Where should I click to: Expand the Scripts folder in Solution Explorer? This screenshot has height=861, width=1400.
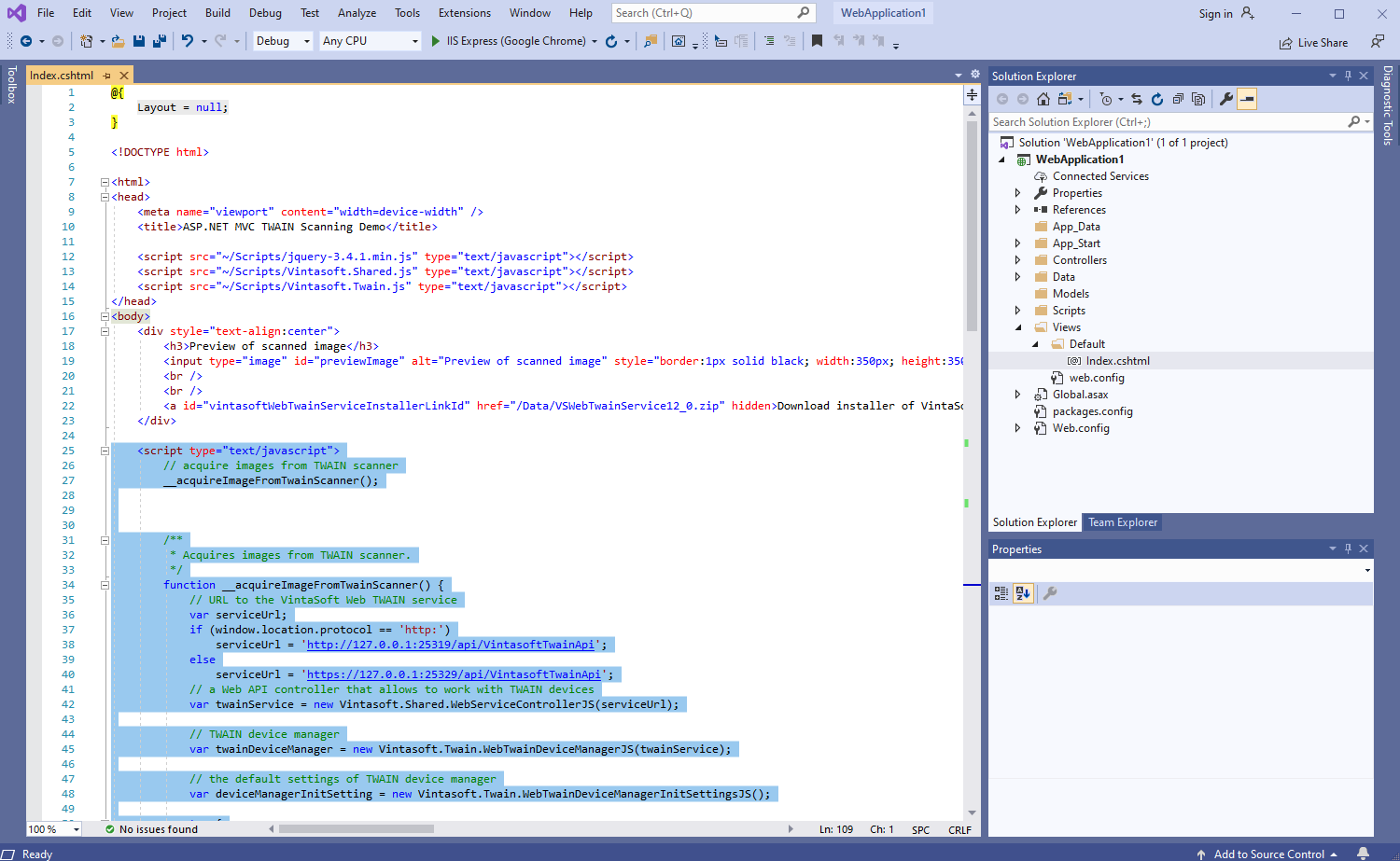tap(1018, 311)
